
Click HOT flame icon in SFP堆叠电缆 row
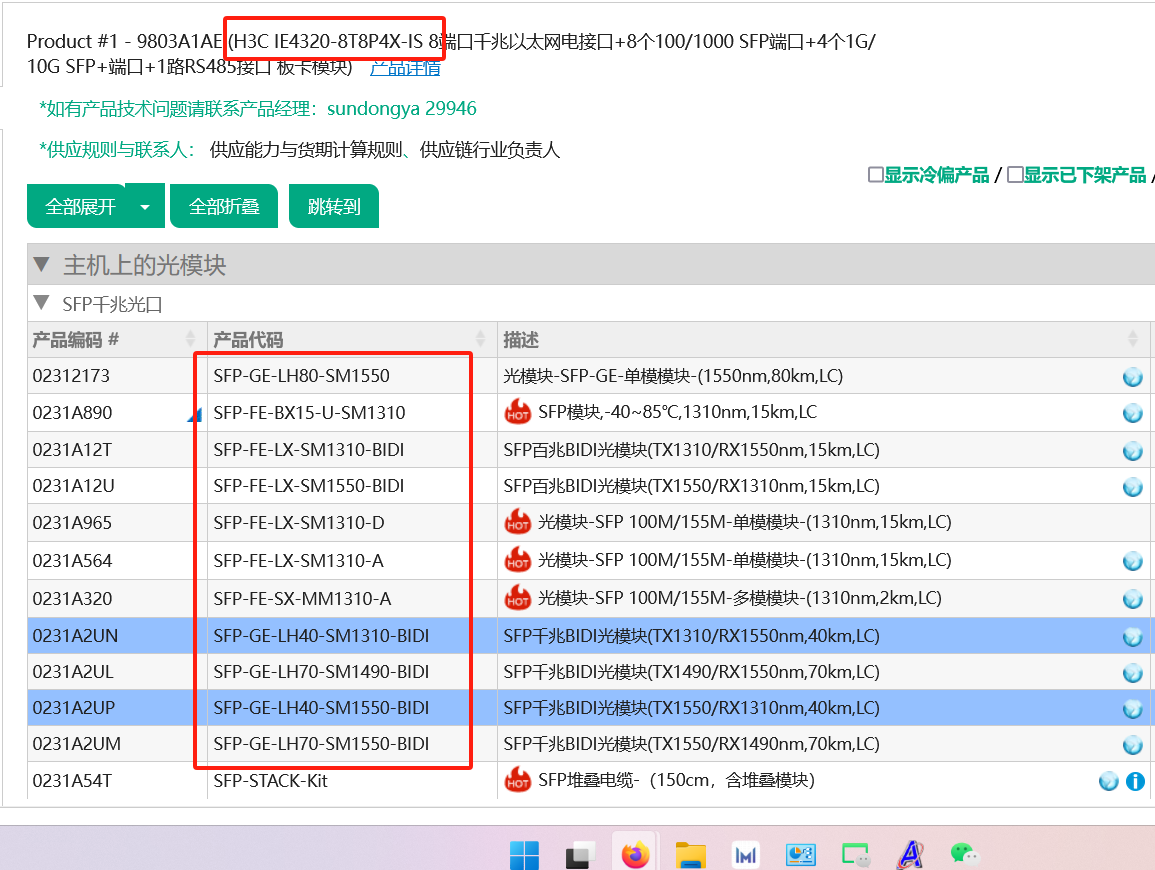(x=518, y=780)
